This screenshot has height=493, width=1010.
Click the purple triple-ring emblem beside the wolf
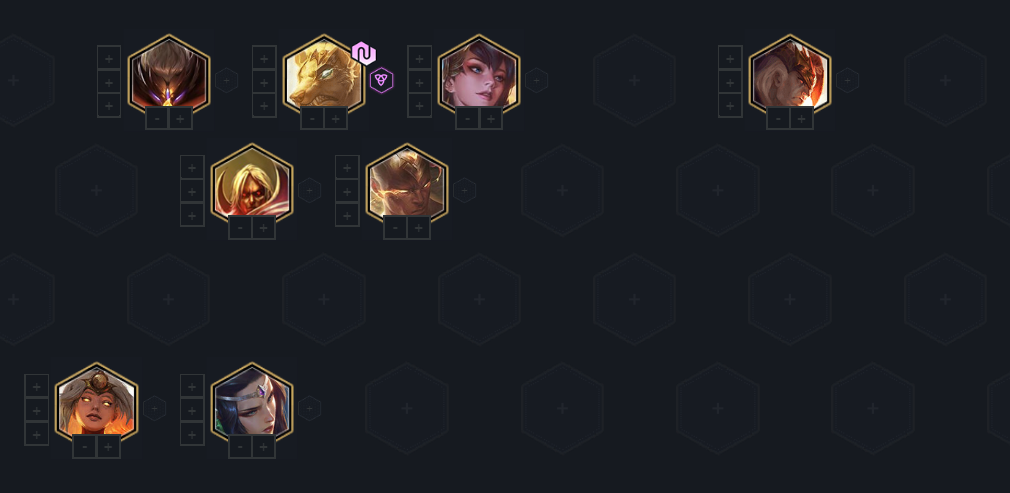coord(381,80)
